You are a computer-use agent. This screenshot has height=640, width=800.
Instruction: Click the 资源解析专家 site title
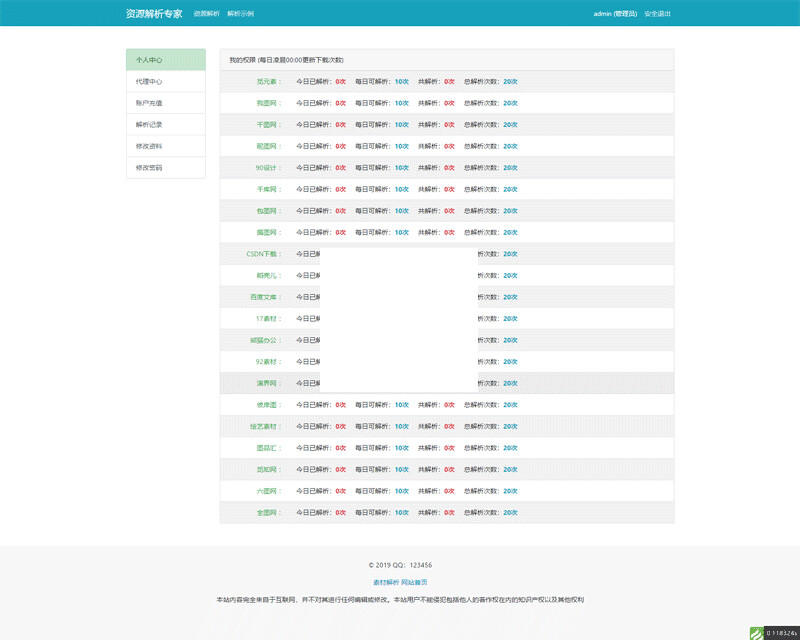pos(154,14)
